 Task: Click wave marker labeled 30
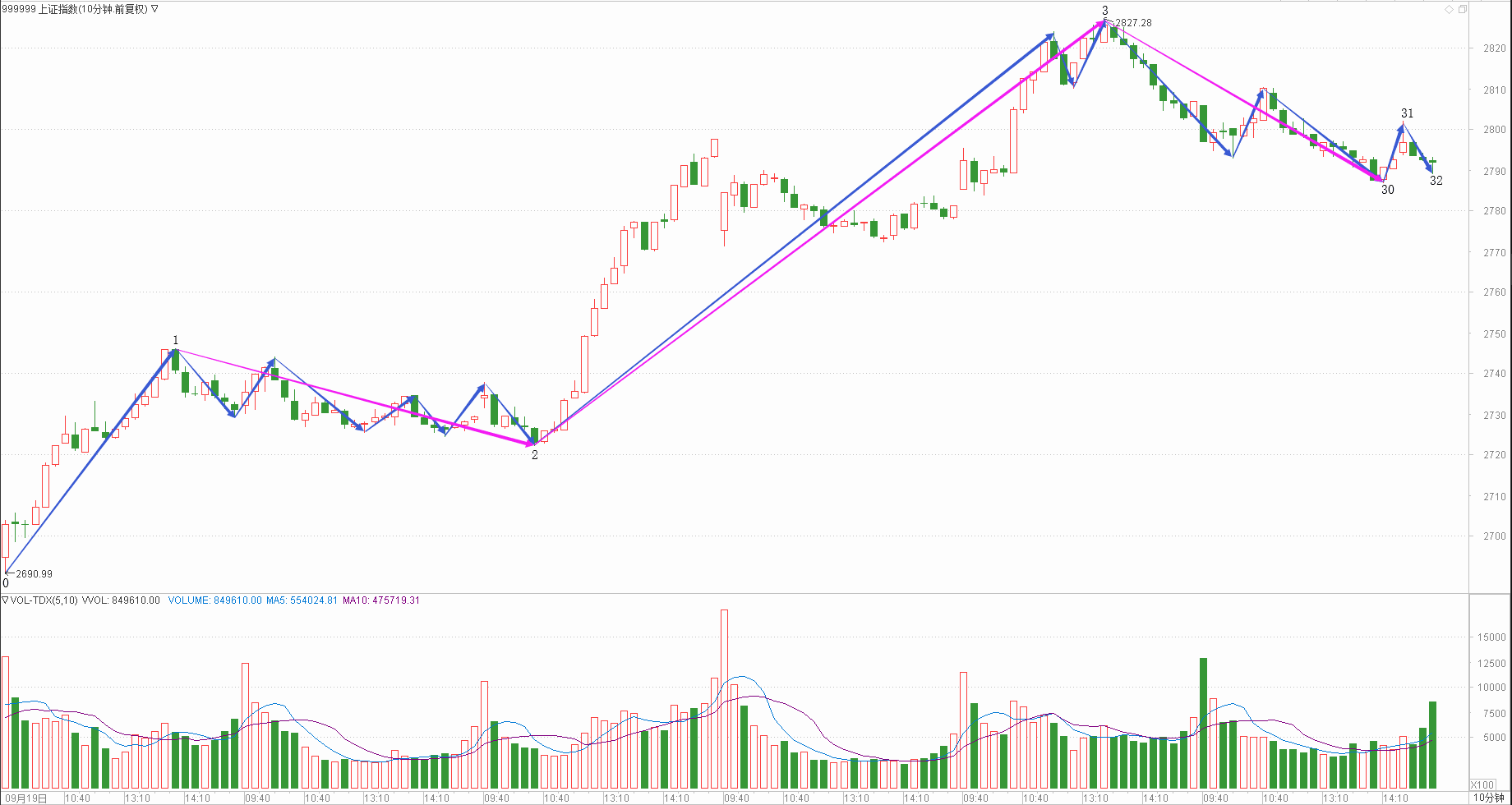1387,190
